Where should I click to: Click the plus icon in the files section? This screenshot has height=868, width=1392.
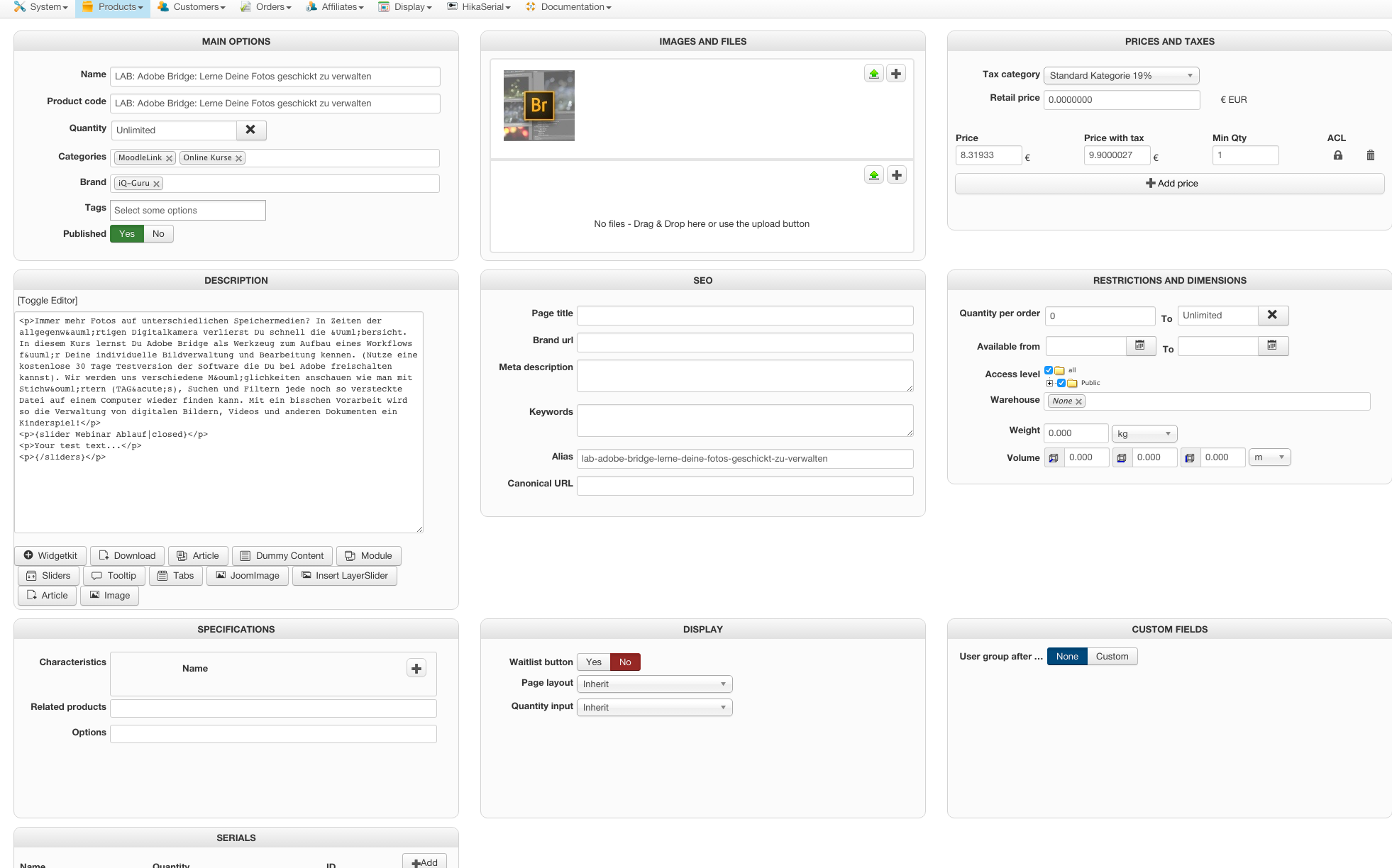897,175
